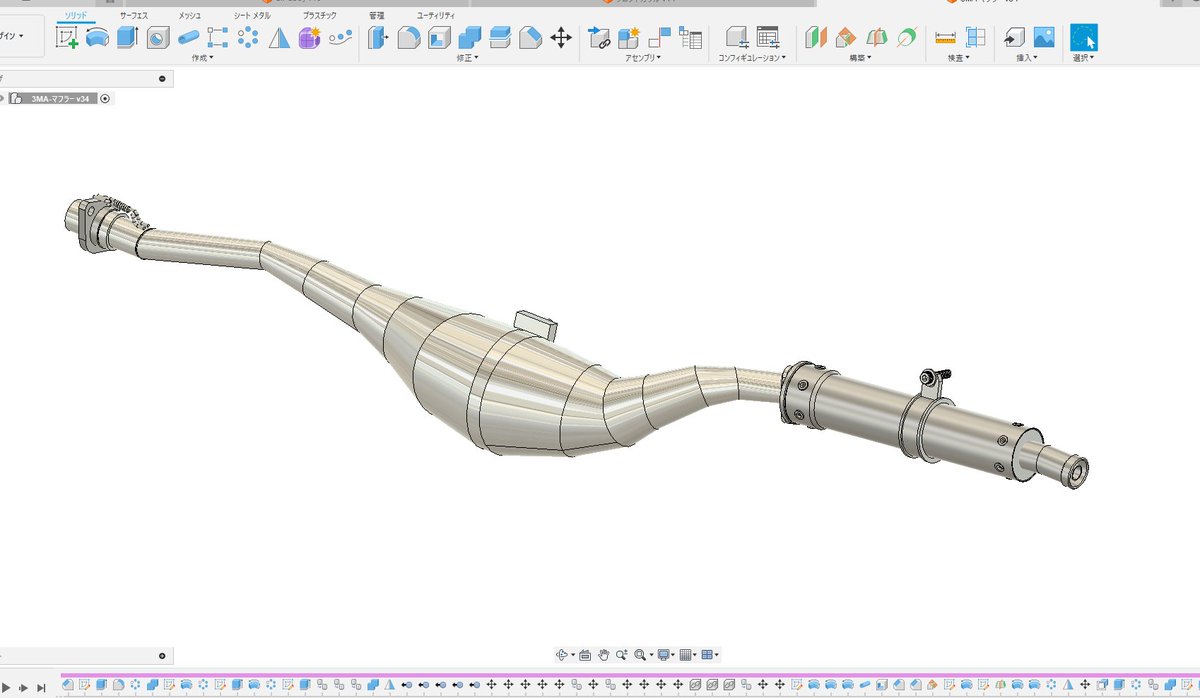Image resolution: width=1200 pixels, height=698 pixels.
Task: Switch to the プラスチック tab
Action: click(320, 16)
